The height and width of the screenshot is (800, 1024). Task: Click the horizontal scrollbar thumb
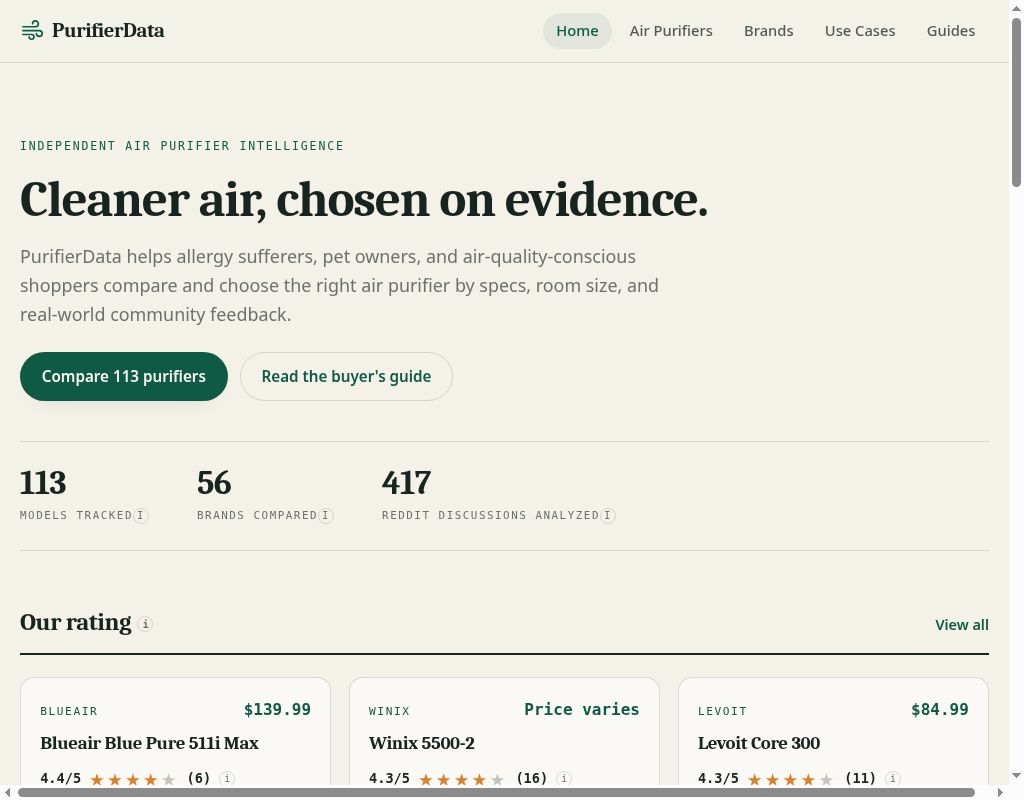(496, 793)
